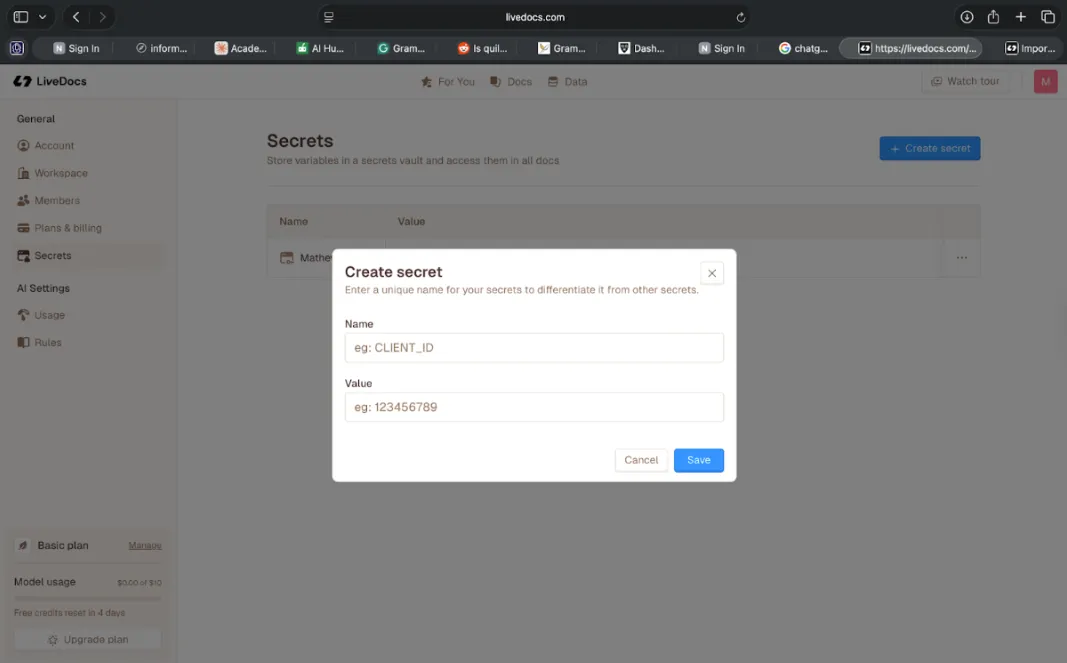Open Usage under AI Settings
This screenshot has height=663, width=1067.
click(x=48, y=314)
